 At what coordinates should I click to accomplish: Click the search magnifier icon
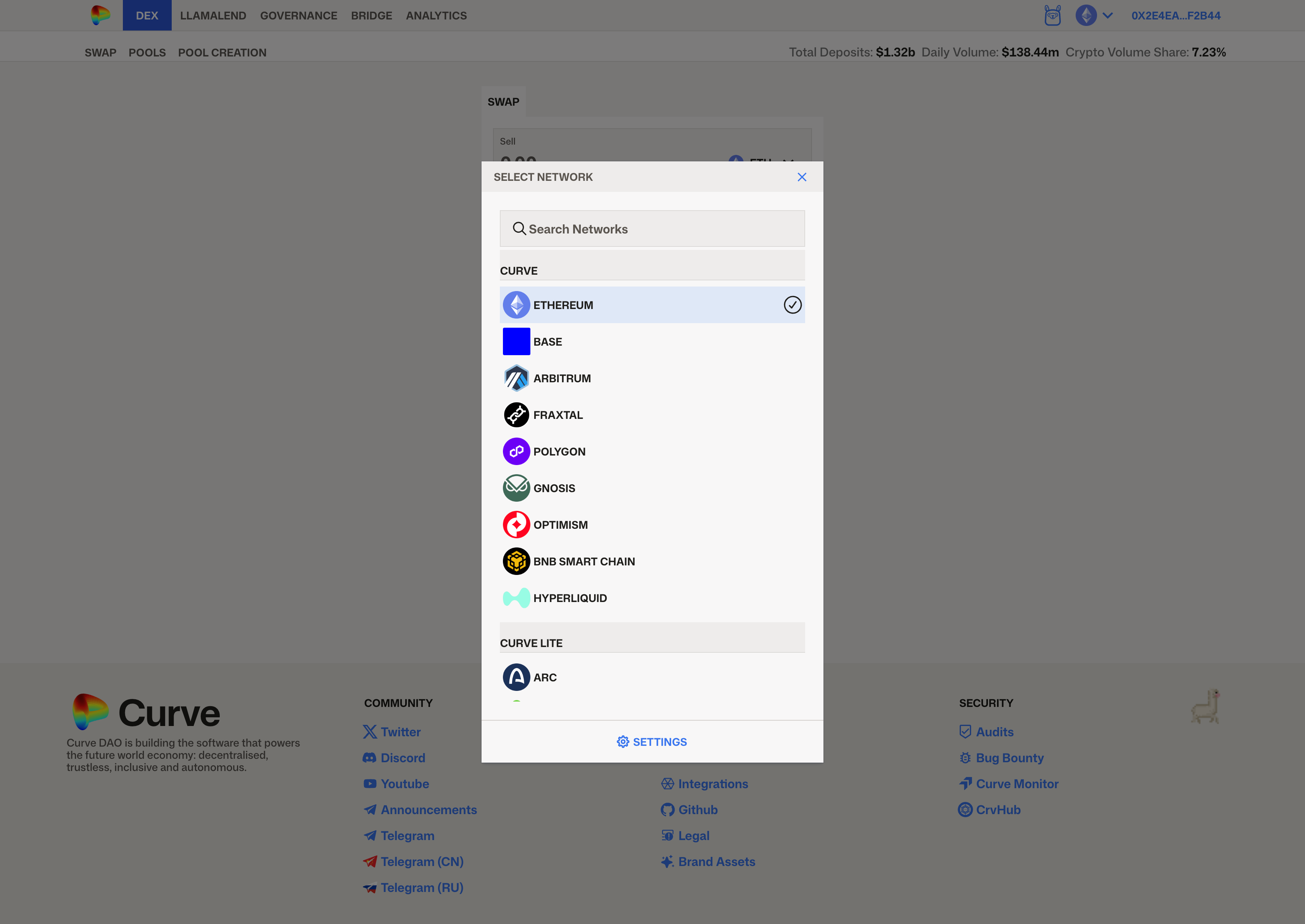[519, 229]
